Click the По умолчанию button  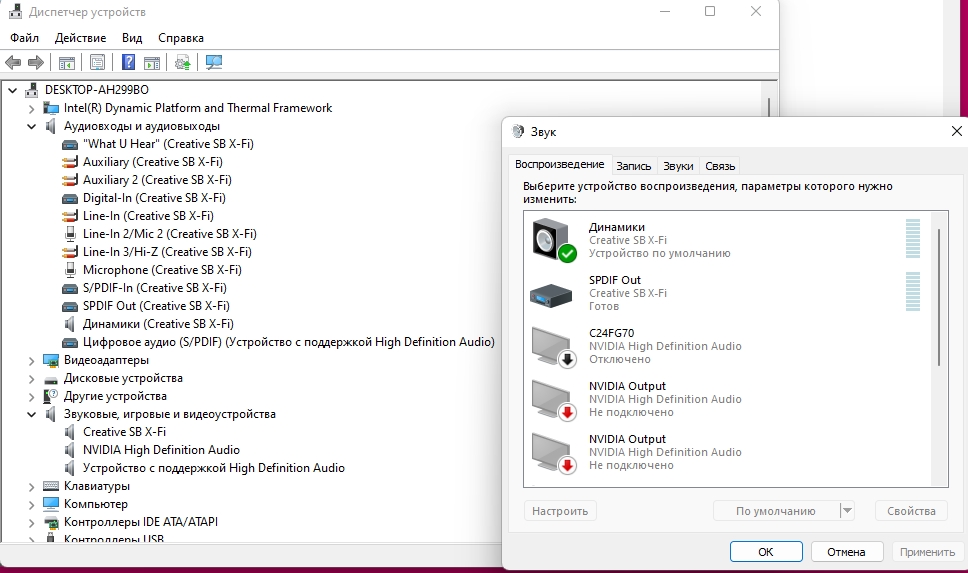pos(776,511)
